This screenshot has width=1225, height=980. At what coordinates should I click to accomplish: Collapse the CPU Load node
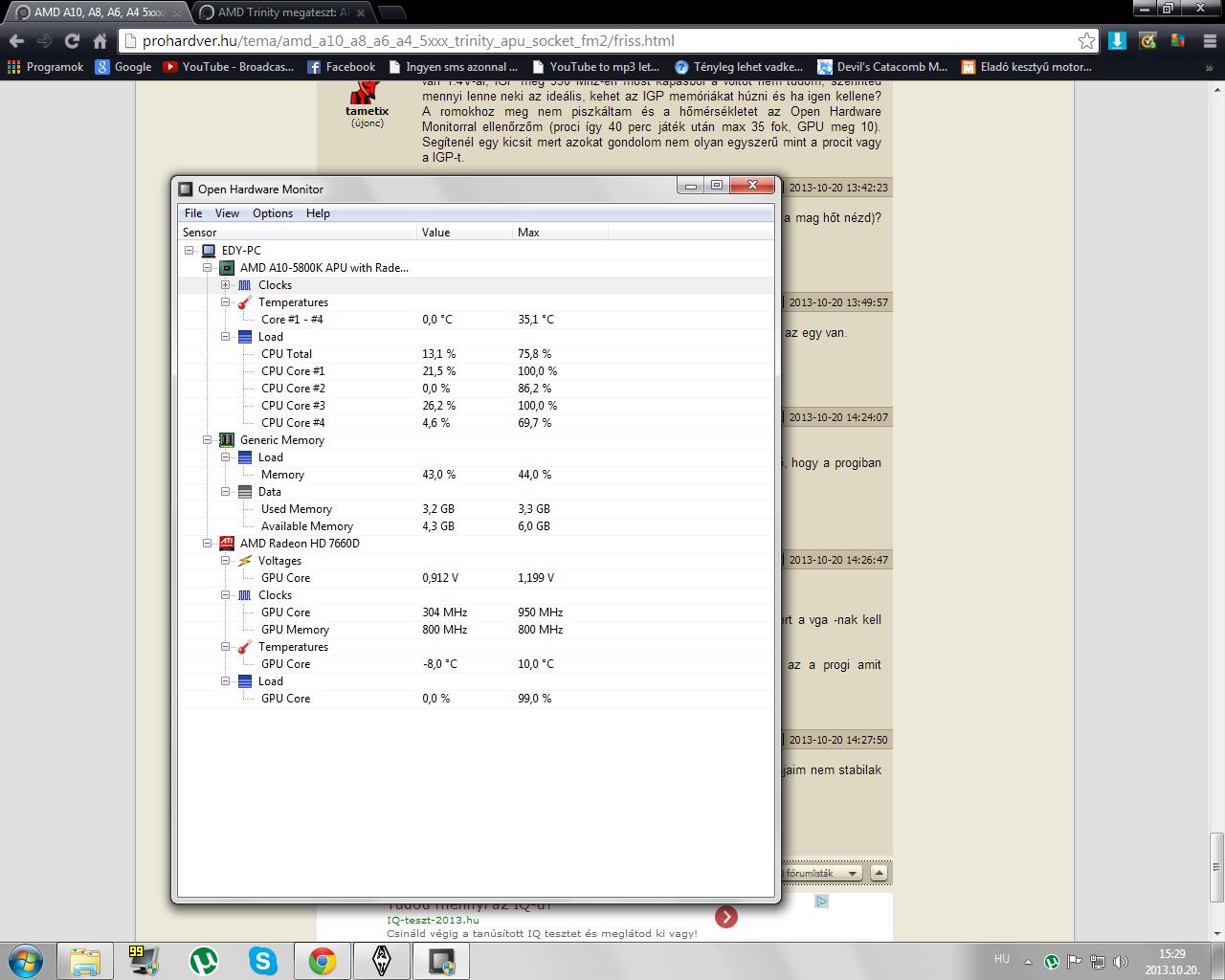pyautogui.click(x=226, y=337)
